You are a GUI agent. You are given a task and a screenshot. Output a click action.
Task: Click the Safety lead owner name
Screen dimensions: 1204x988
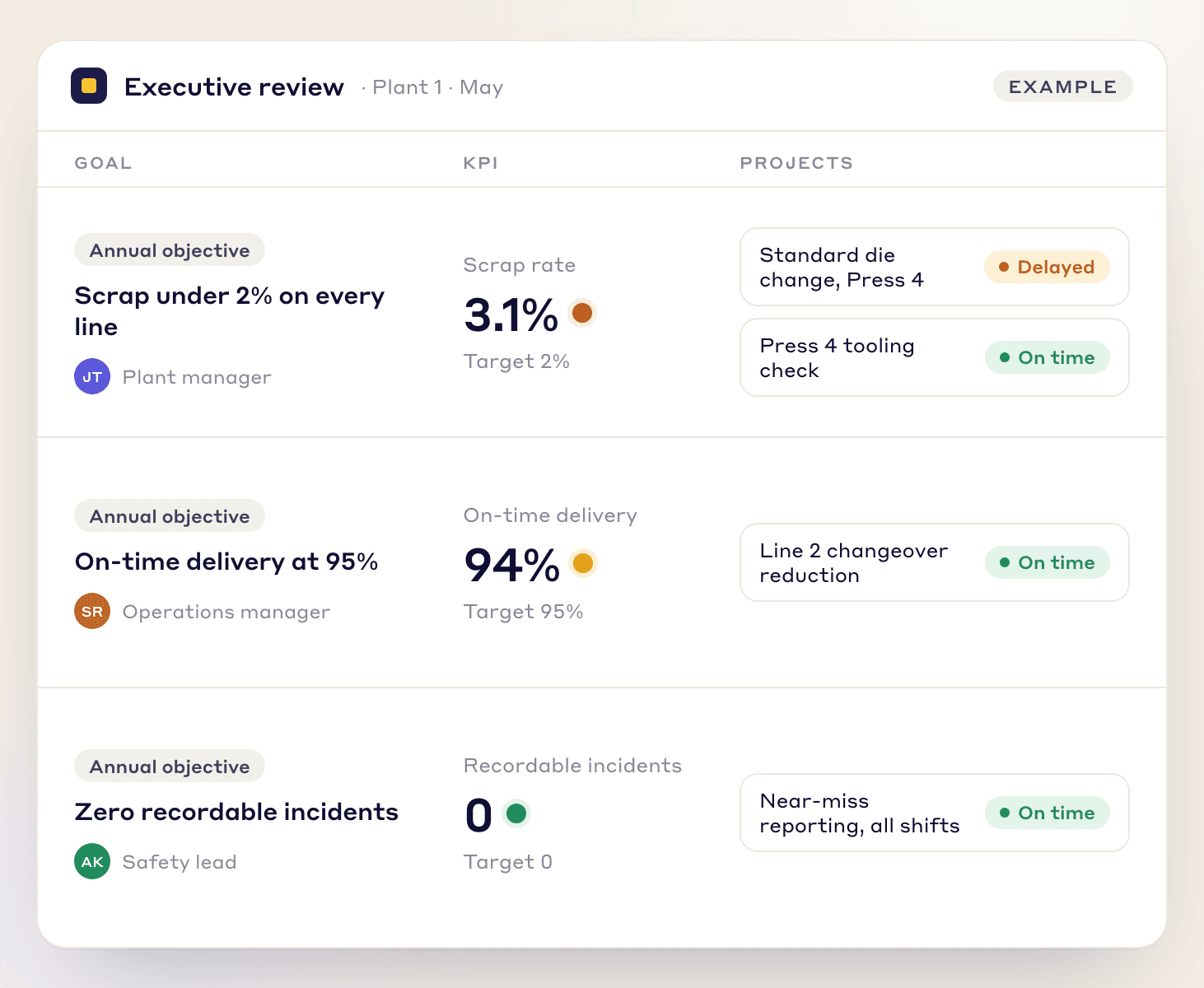pyautogui.click(x=180, y=862)
